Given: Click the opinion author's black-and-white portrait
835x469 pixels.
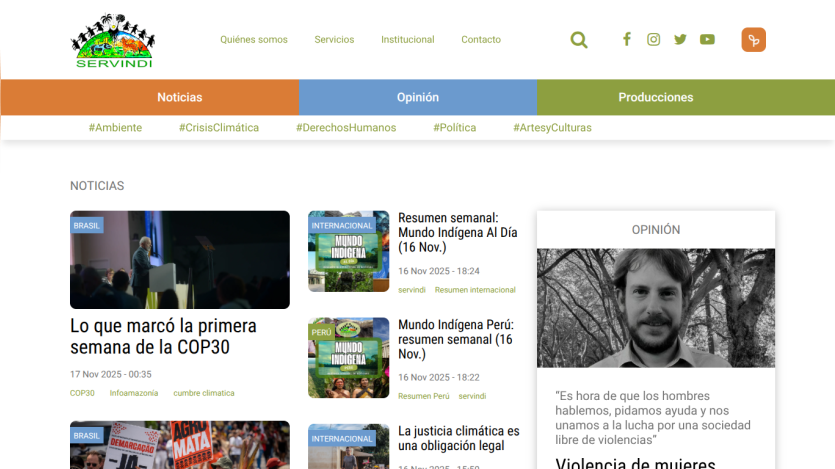Looking at the screenshot, I should click(656, 308).
